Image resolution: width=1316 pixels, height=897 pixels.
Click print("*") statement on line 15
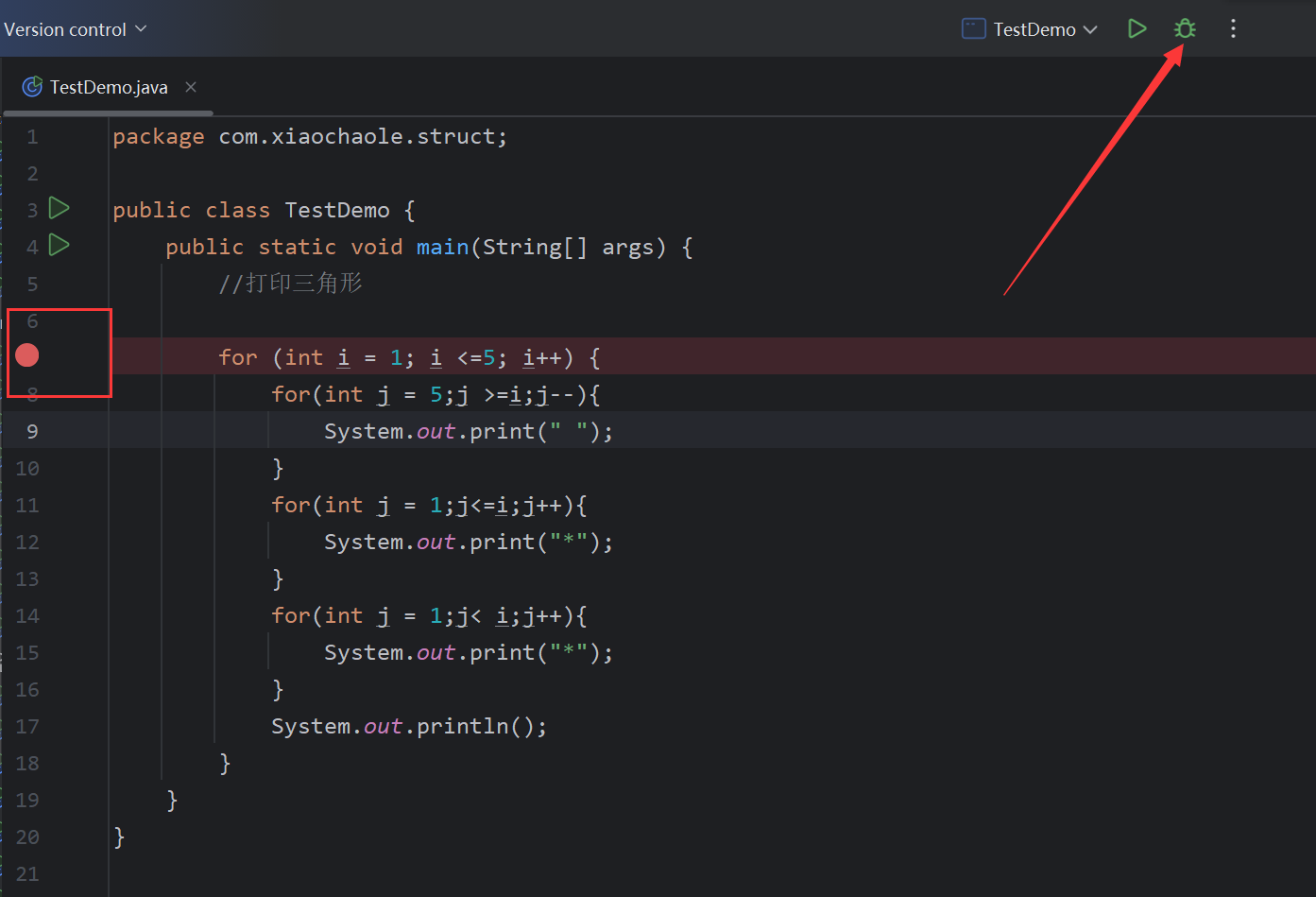coord(469,652)
